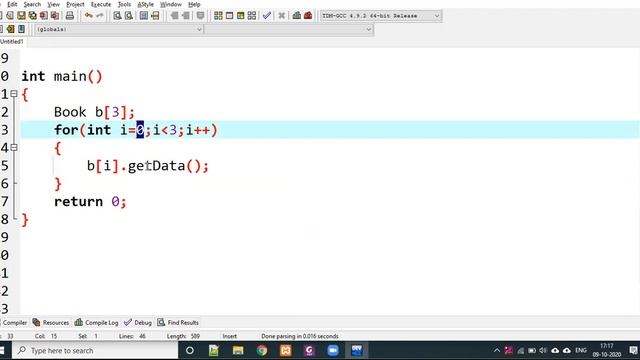
Task: Switch to the Debug bottom tab
Action: pyautogui.click(x=138, y=322)
